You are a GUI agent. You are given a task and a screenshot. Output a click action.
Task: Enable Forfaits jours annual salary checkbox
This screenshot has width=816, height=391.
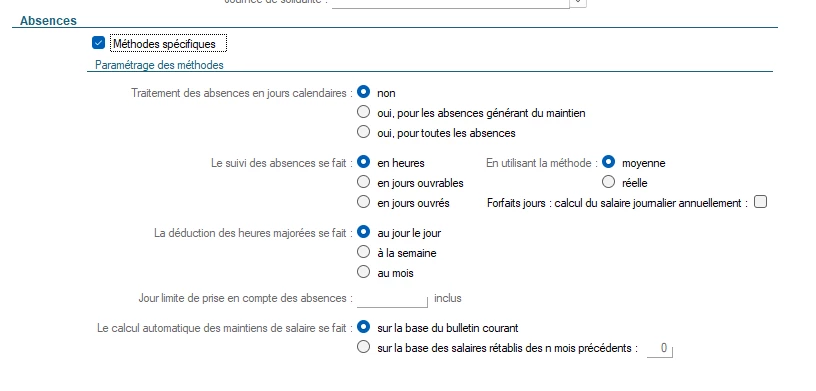click(x=760, y=202)
